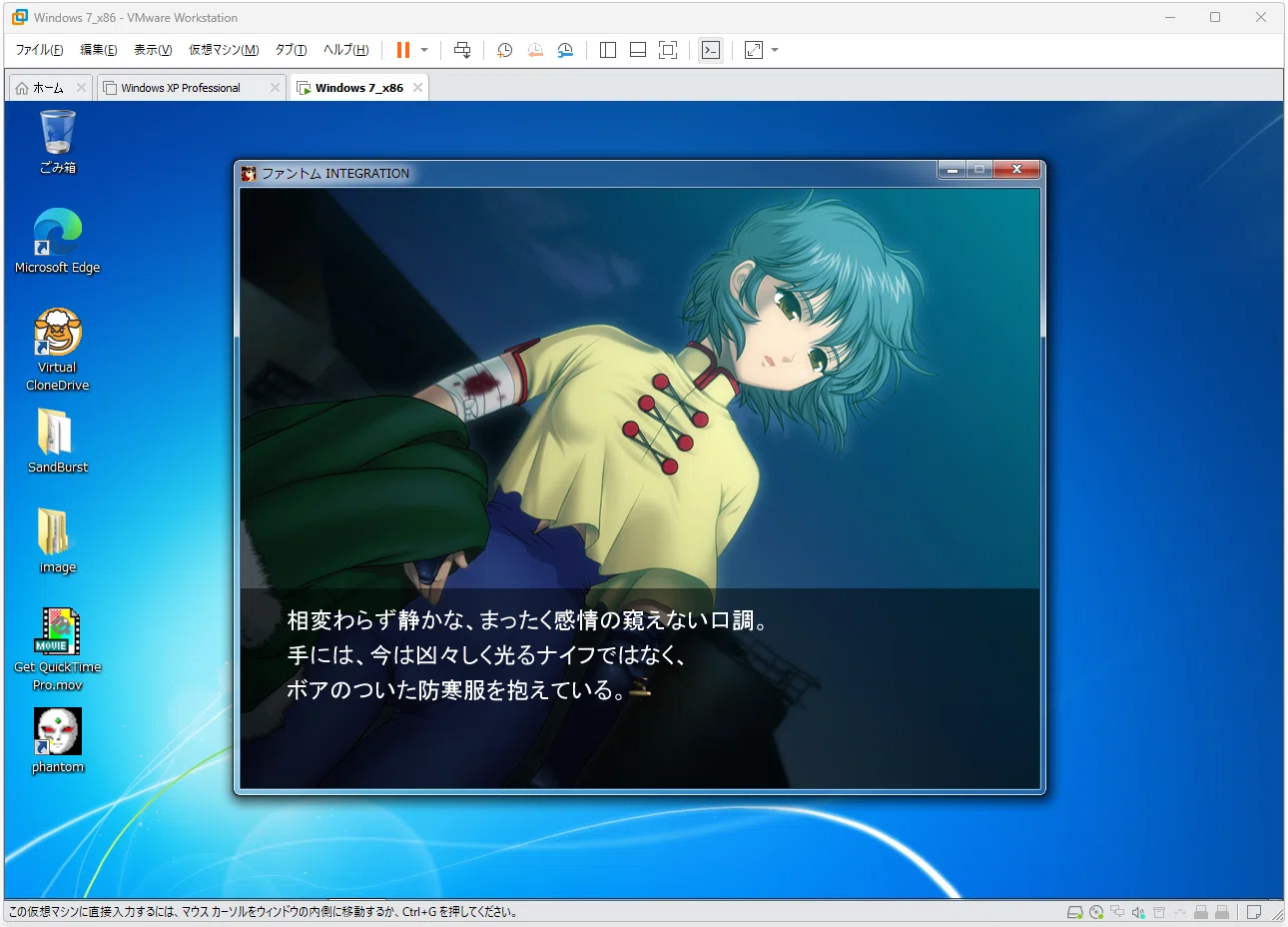Open the message log icon in status bar
This screenshot has height=927, width=1288.
pos(1254,912)
